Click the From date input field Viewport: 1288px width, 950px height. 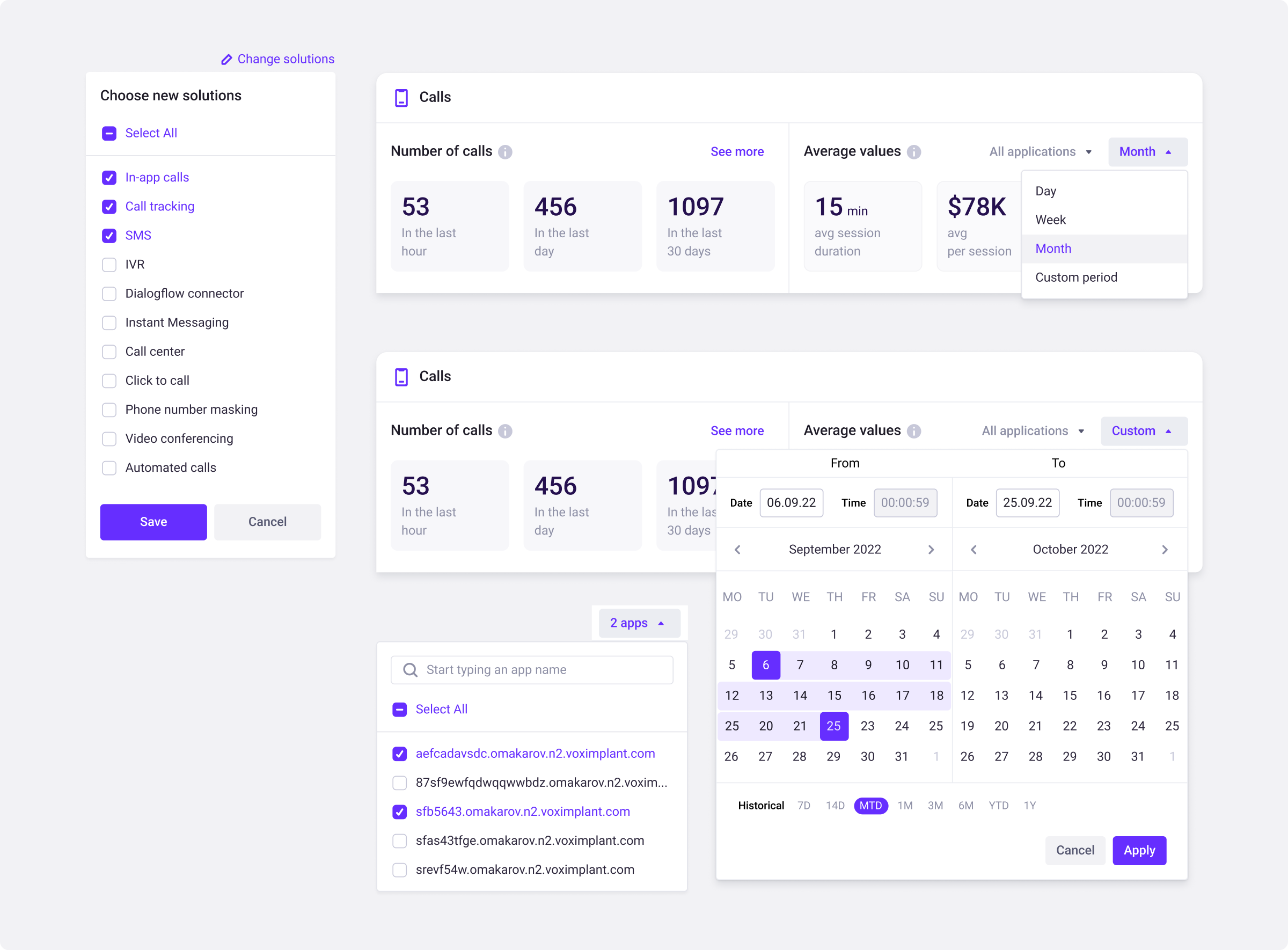click(791, 502)
